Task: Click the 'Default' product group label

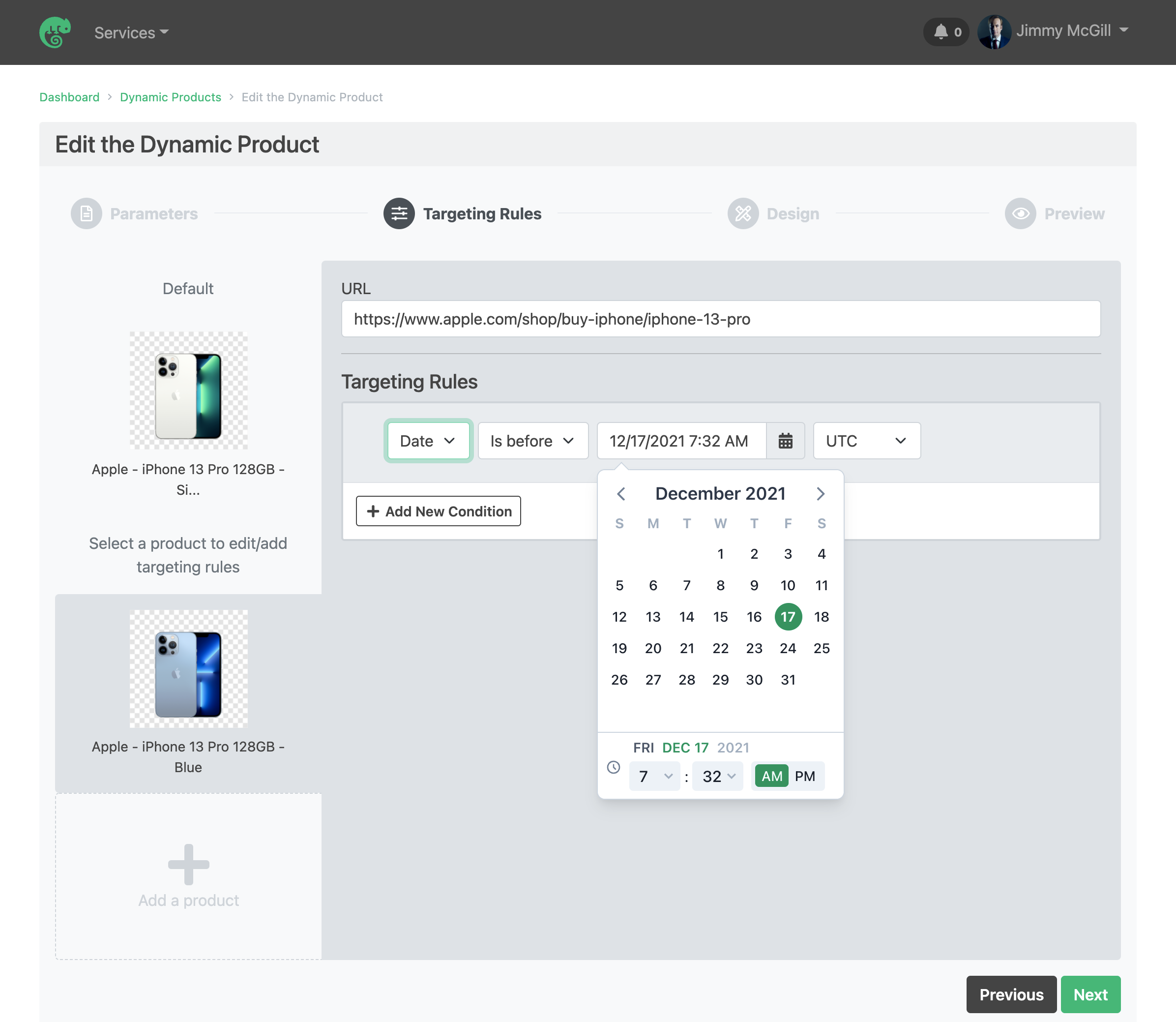Action: point(188,289)
